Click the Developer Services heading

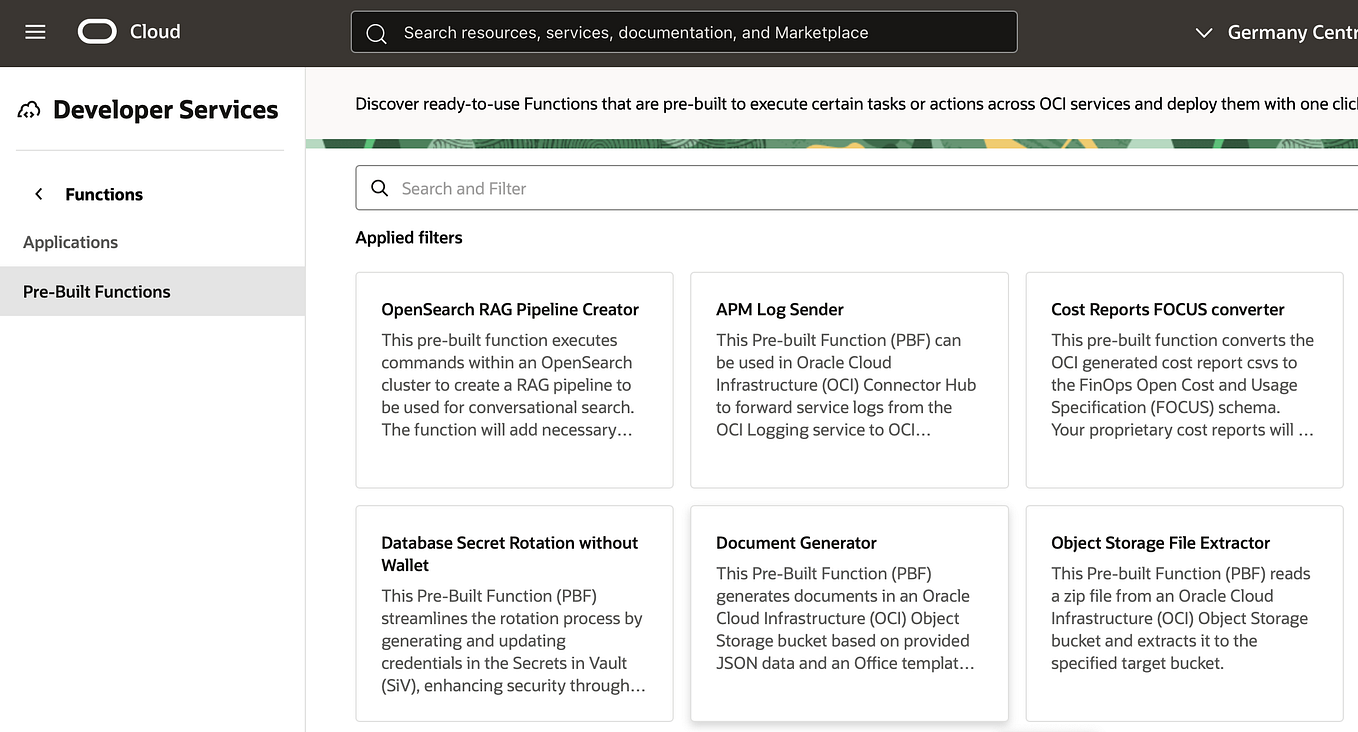click(x=166, y=109)
